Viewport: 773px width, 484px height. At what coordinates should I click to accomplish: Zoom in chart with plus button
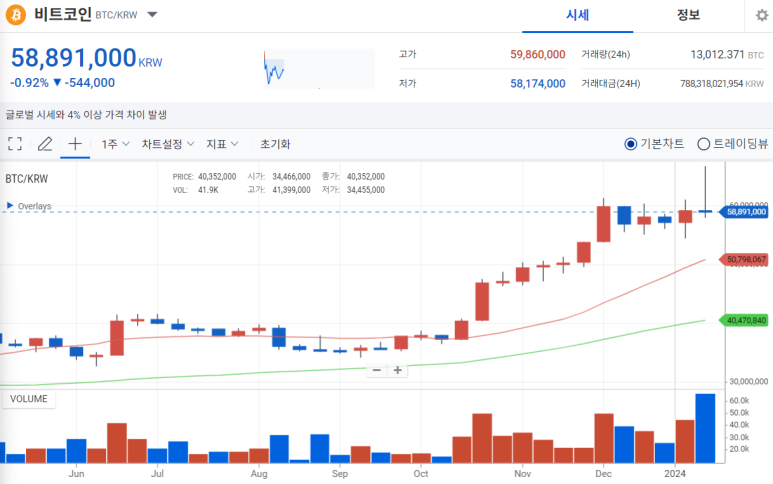(x=397, y=370)
